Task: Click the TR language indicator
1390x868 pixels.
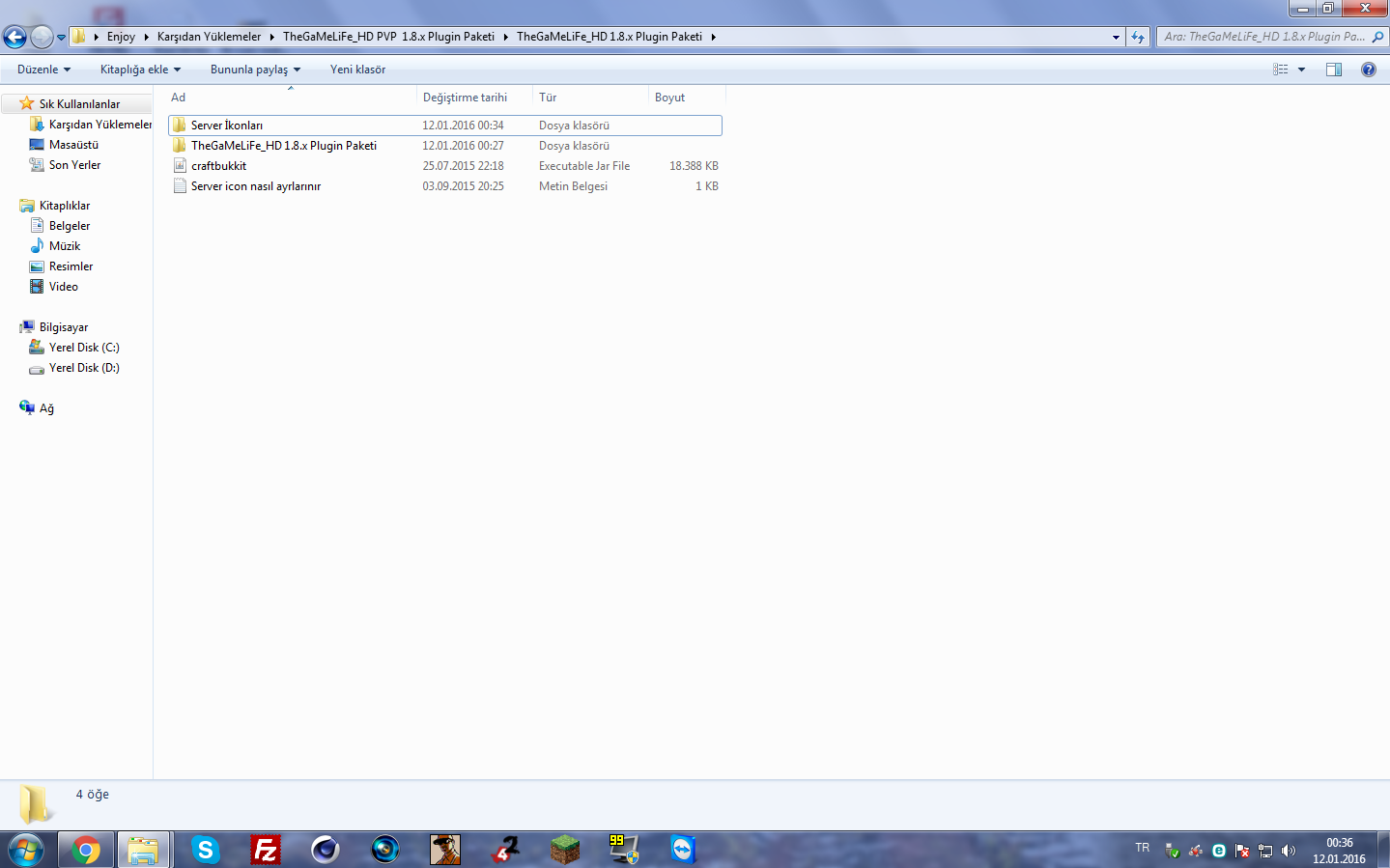Action: (x=1143, y=848)
